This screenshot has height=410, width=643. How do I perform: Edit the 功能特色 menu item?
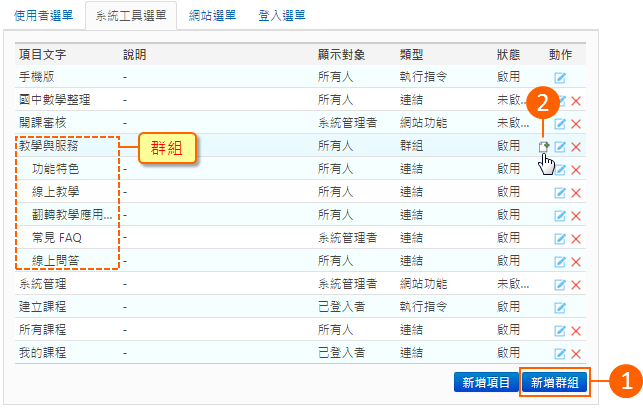tap(561, 169)
